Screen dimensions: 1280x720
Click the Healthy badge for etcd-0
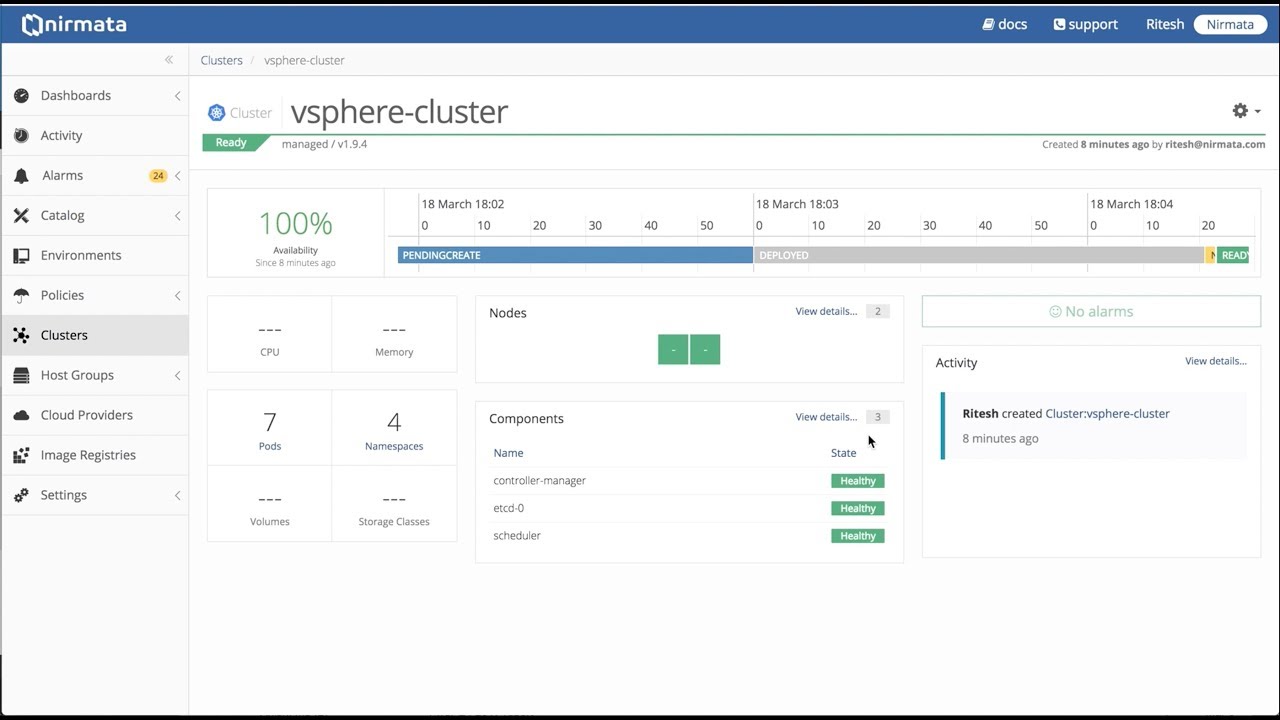pos(858,508)
